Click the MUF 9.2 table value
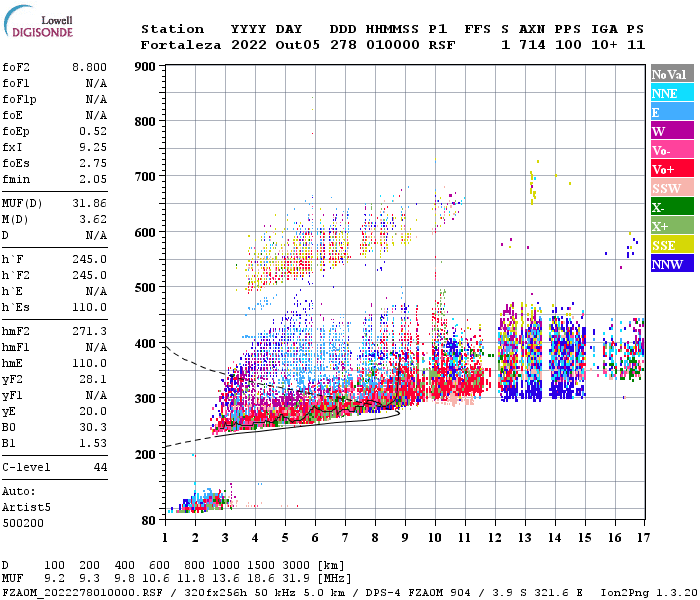The height and width of the screenshot is (600, 700). coord(54,578)
